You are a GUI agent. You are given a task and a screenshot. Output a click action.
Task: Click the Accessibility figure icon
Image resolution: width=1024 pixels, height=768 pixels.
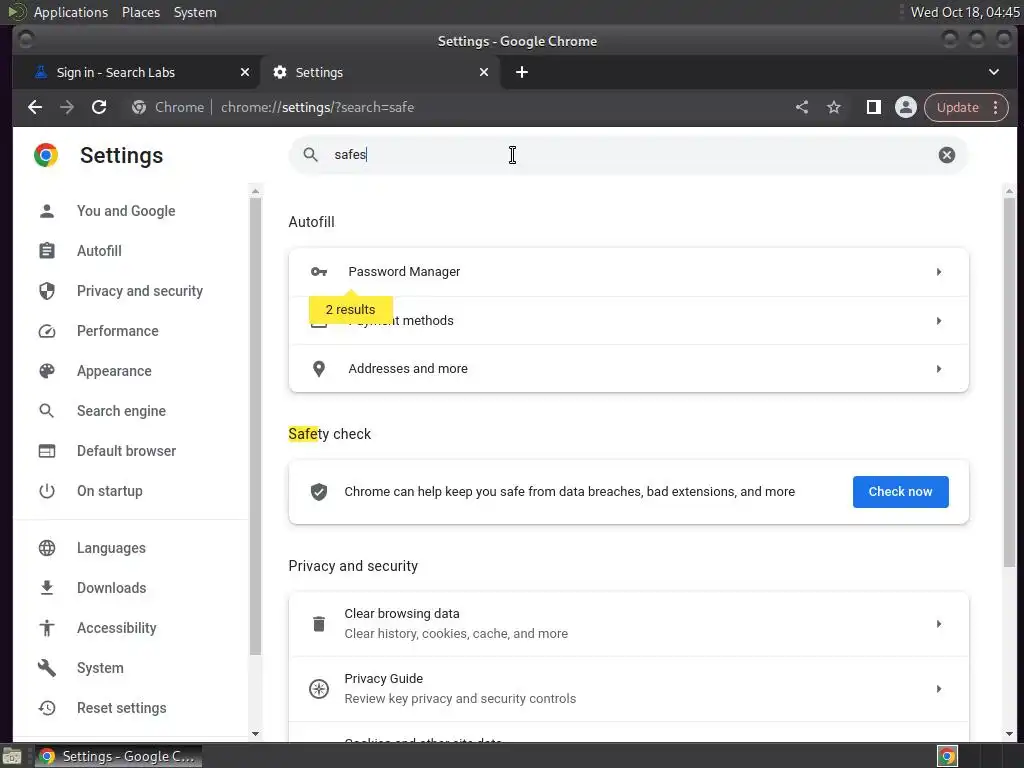[x=47, y=628]
